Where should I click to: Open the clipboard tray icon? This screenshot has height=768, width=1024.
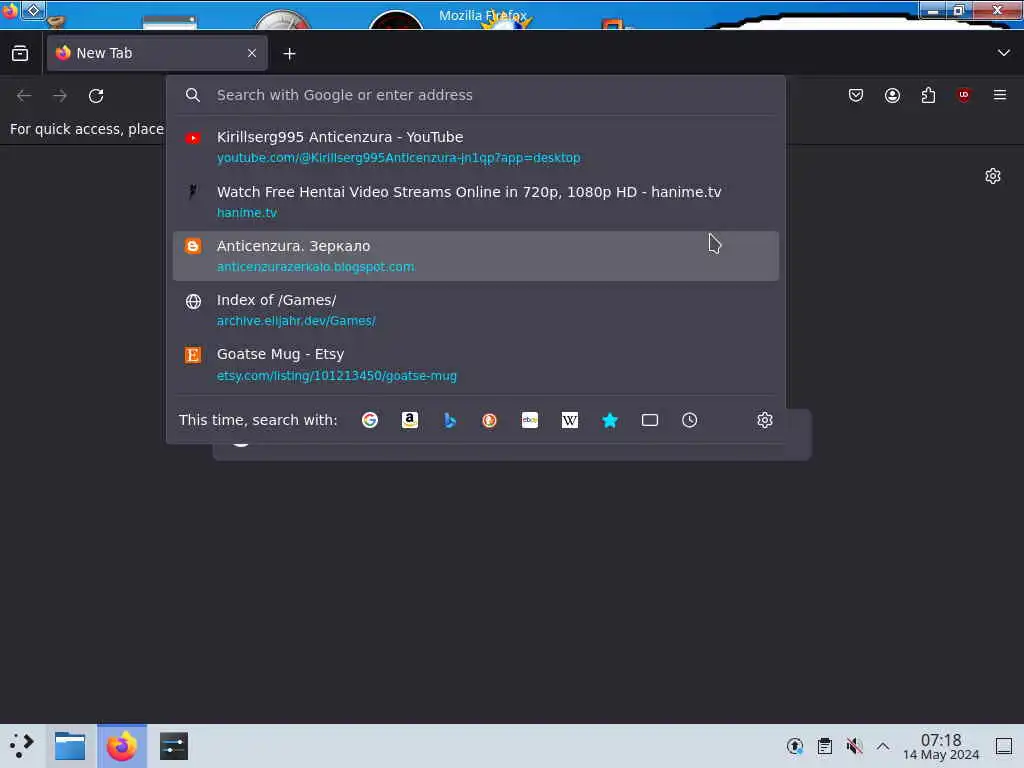[825, 746]
